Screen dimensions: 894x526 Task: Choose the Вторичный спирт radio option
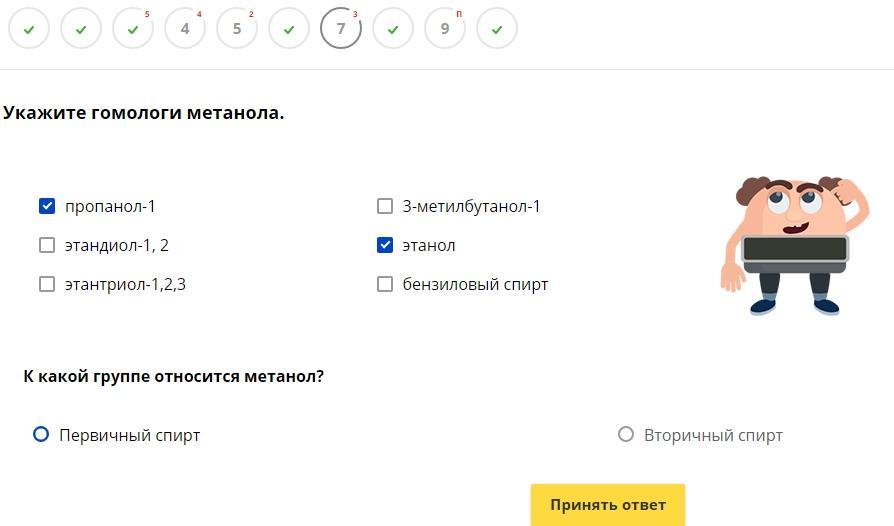[626, 435]
